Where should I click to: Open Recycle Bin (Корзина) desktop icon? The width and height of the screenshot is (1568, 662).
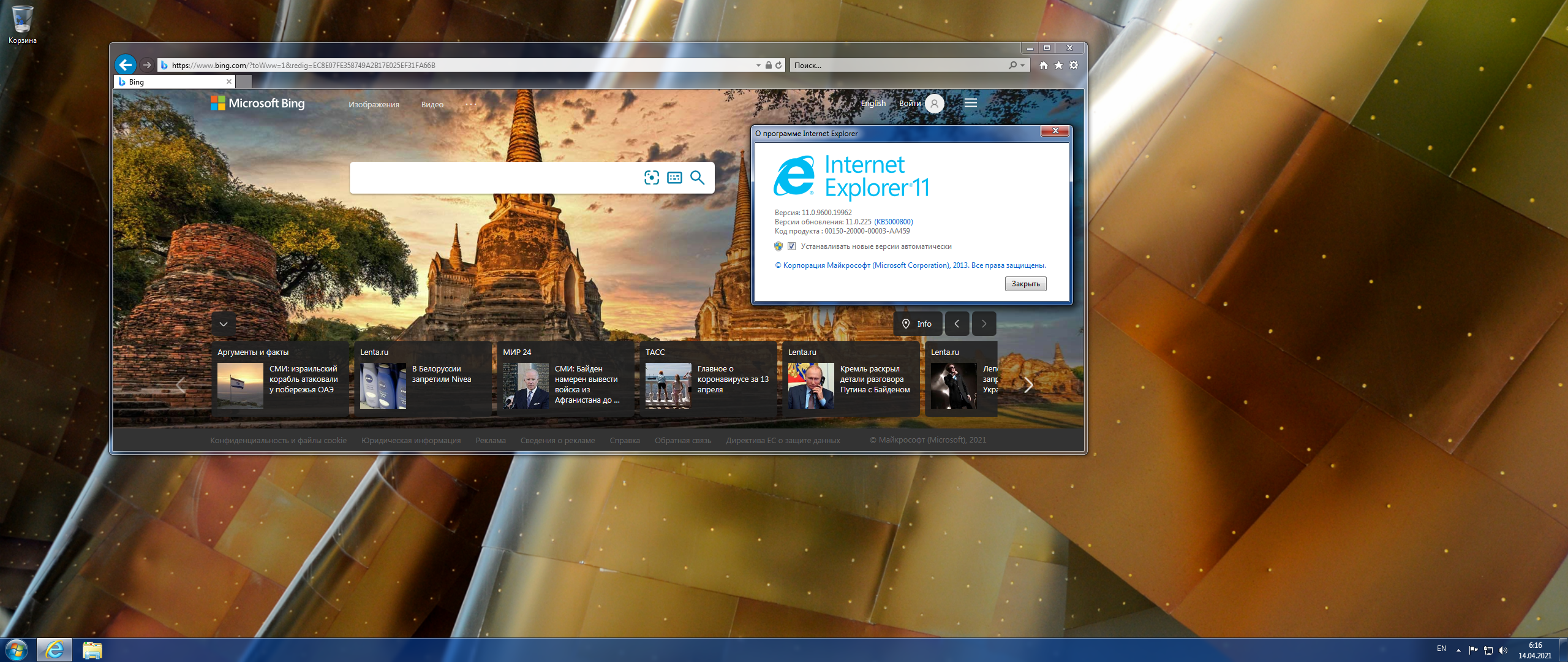(22, 25)
